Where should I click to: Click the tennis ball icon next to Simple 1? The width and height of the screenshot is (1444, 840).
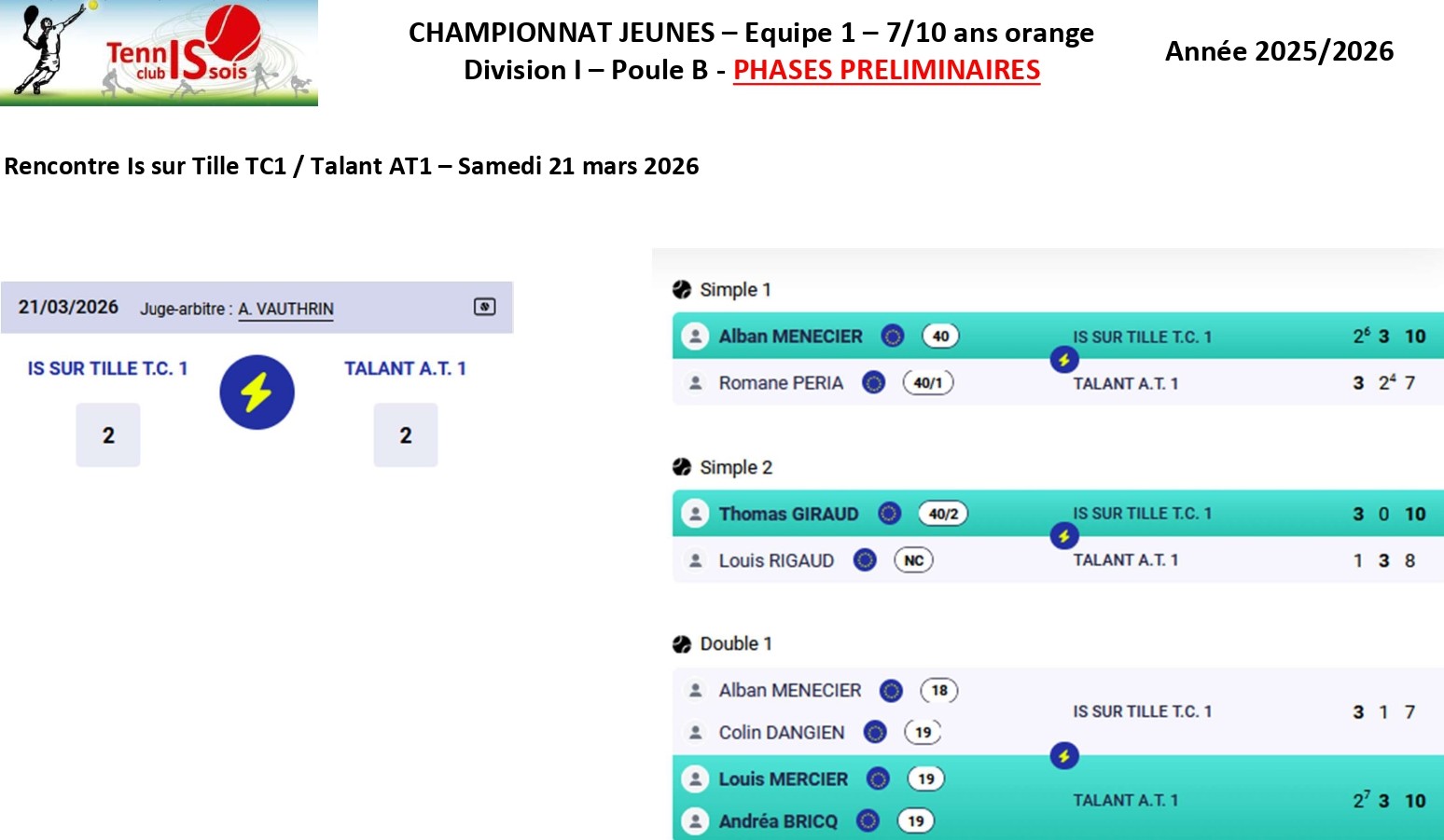(682, 290)
